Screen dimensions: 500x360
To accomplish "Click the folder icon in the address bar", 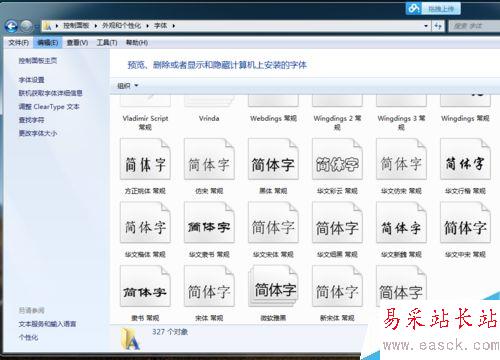I will click(48, 26).
